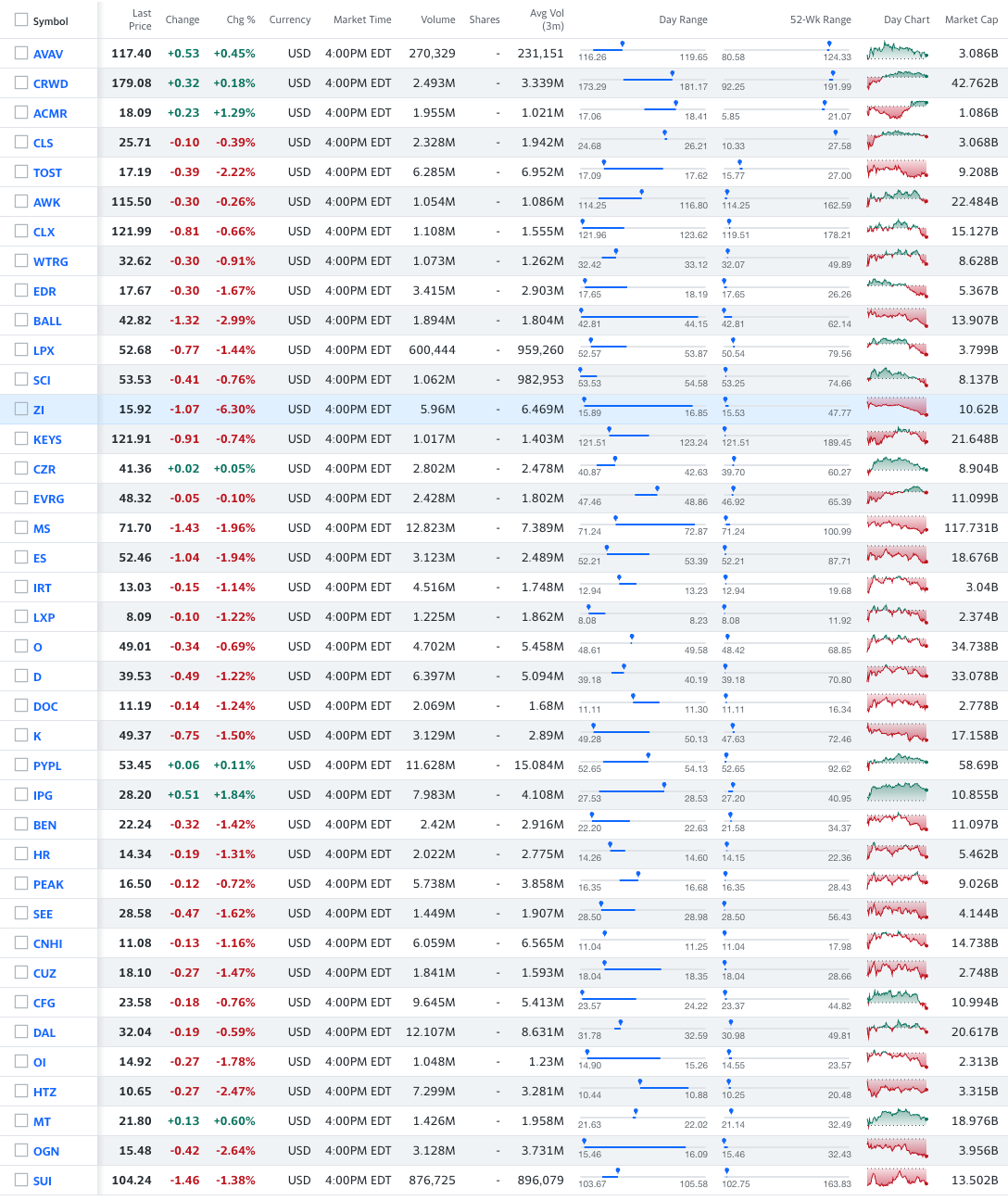Open the AVAV ticker link
Screen dimensions: 1008x1201
(x=48, y=55)
